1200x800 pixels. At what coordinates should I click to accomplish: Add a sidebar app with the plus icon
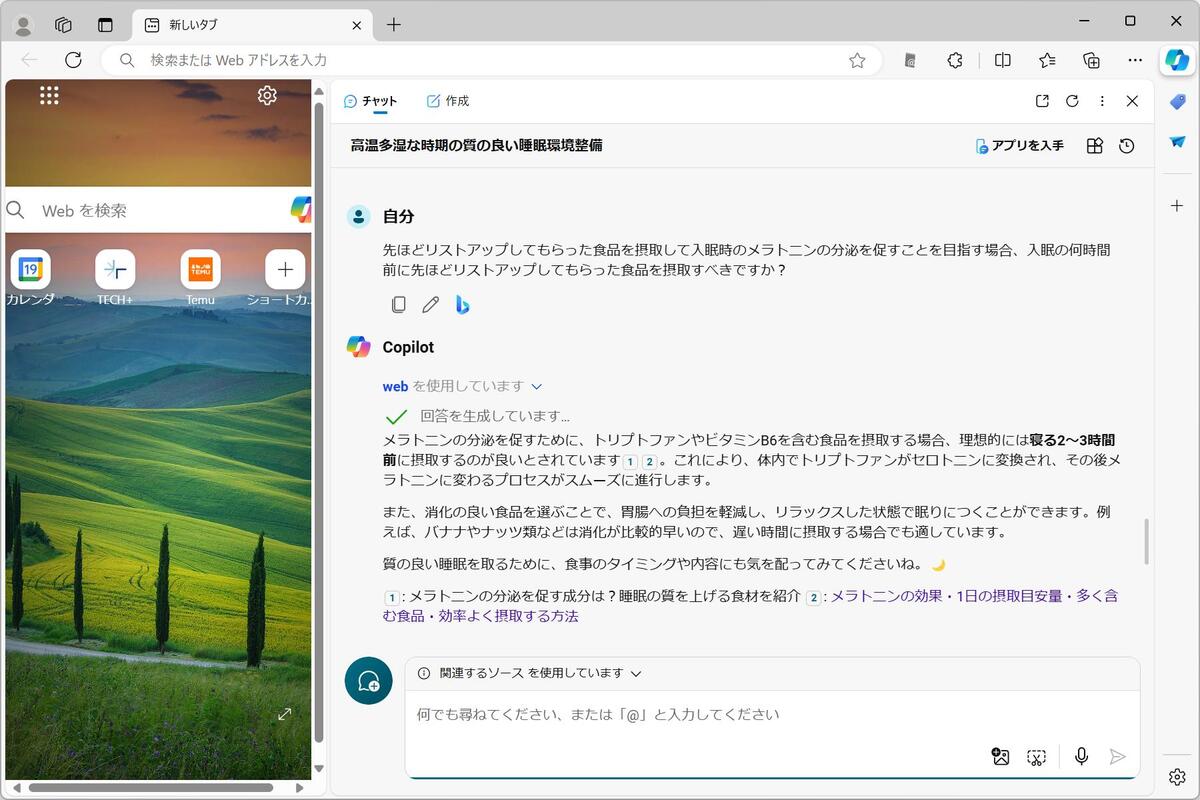1177,205
